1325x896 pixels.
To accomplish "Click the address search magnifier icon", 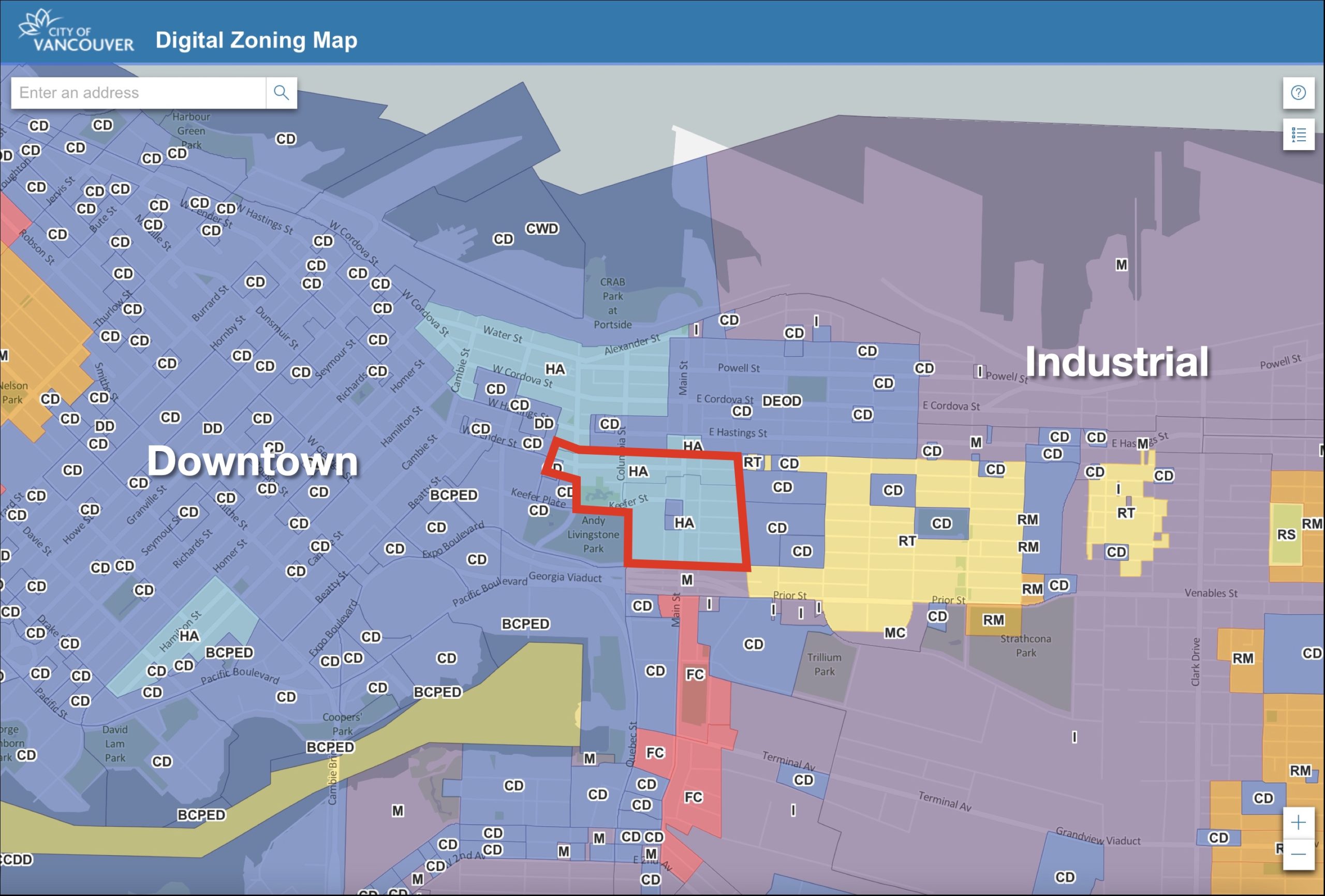I will (281, 92).
